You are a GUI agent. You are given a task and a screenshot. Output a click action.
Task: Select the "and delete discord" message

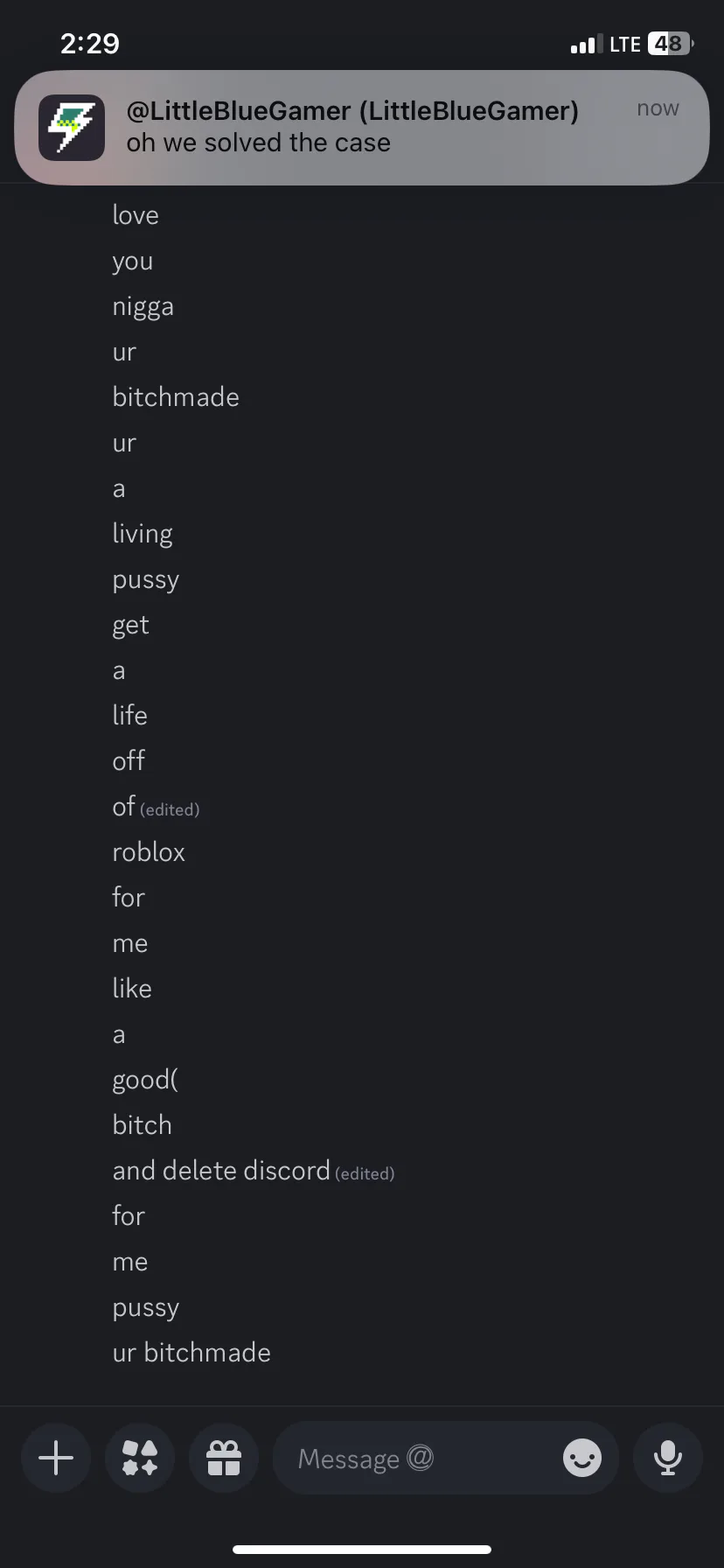click(x=221, y=1171)
